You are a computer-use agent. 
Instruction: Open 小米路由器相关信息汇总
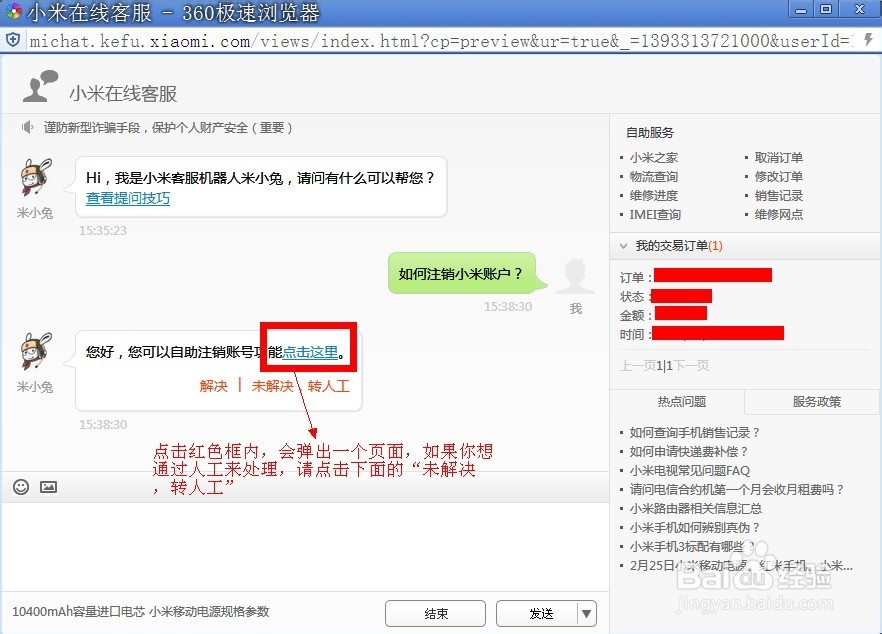tap(695, 509)
